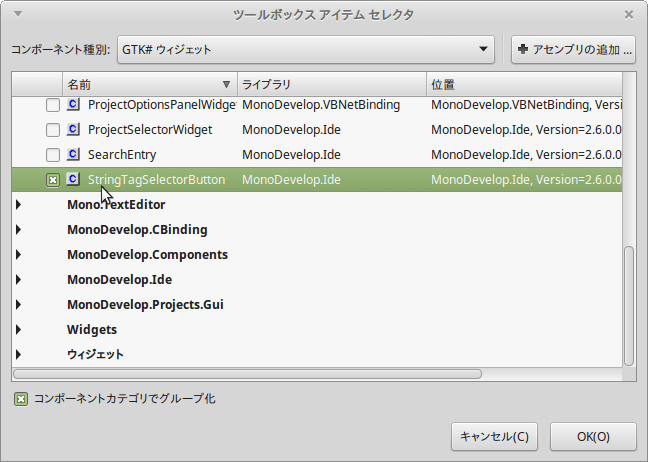Check the ProjectOptionsPanelWidget checkbox
648x462 pixels.
click(x=53, y=105)
